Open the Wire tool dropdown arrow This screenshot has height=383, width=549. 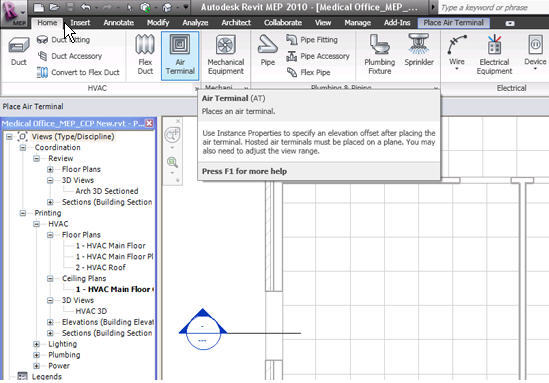point(457,69)
